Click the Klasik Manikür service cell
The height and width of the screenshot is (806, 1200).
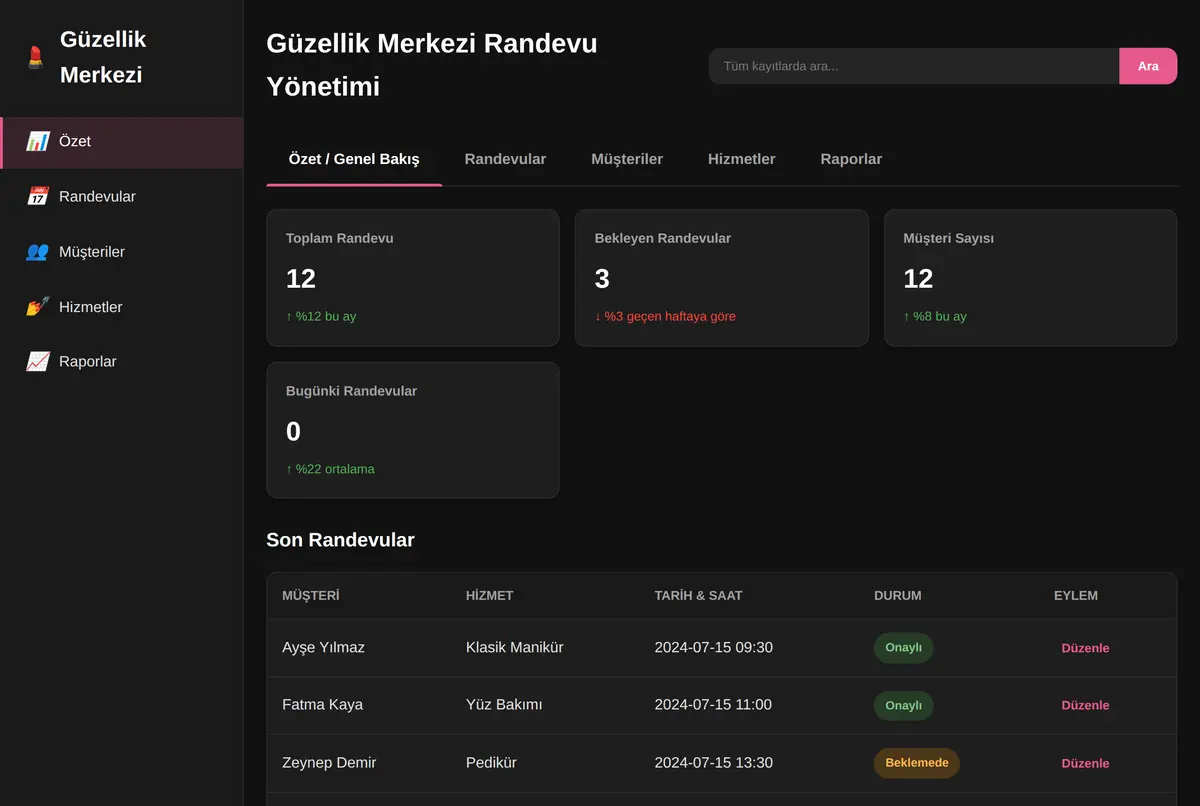pos(515,648)
